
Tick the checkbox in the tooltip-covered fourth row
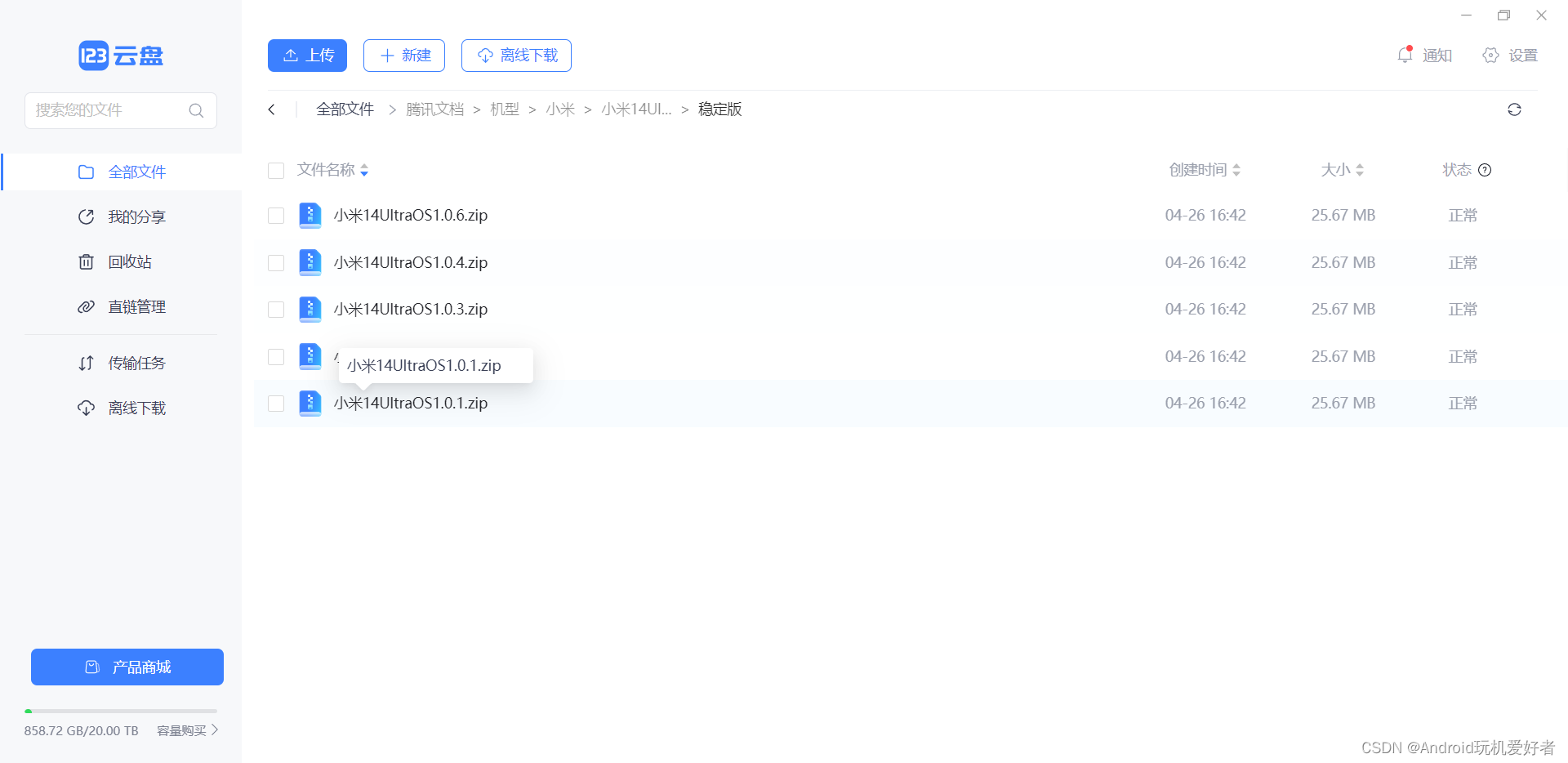point(276,357)
